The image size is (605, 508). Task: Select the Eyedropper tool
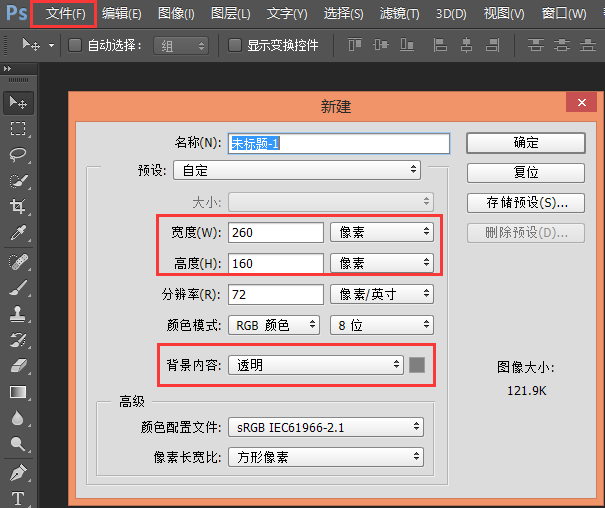coord(18,233)
